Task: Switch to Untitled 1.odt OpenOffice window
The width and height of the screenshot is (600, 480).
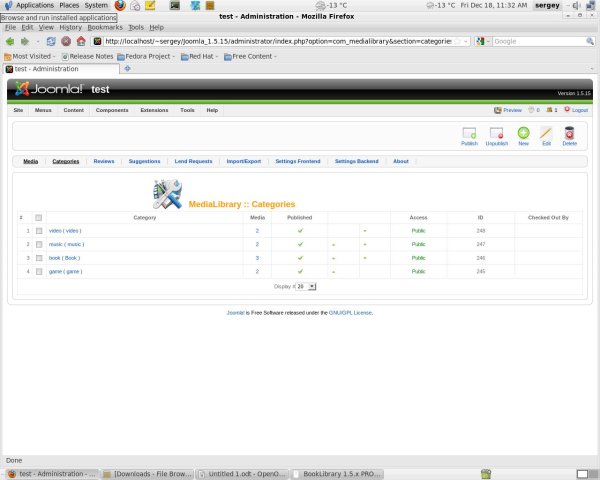Action: click(242, 474)
